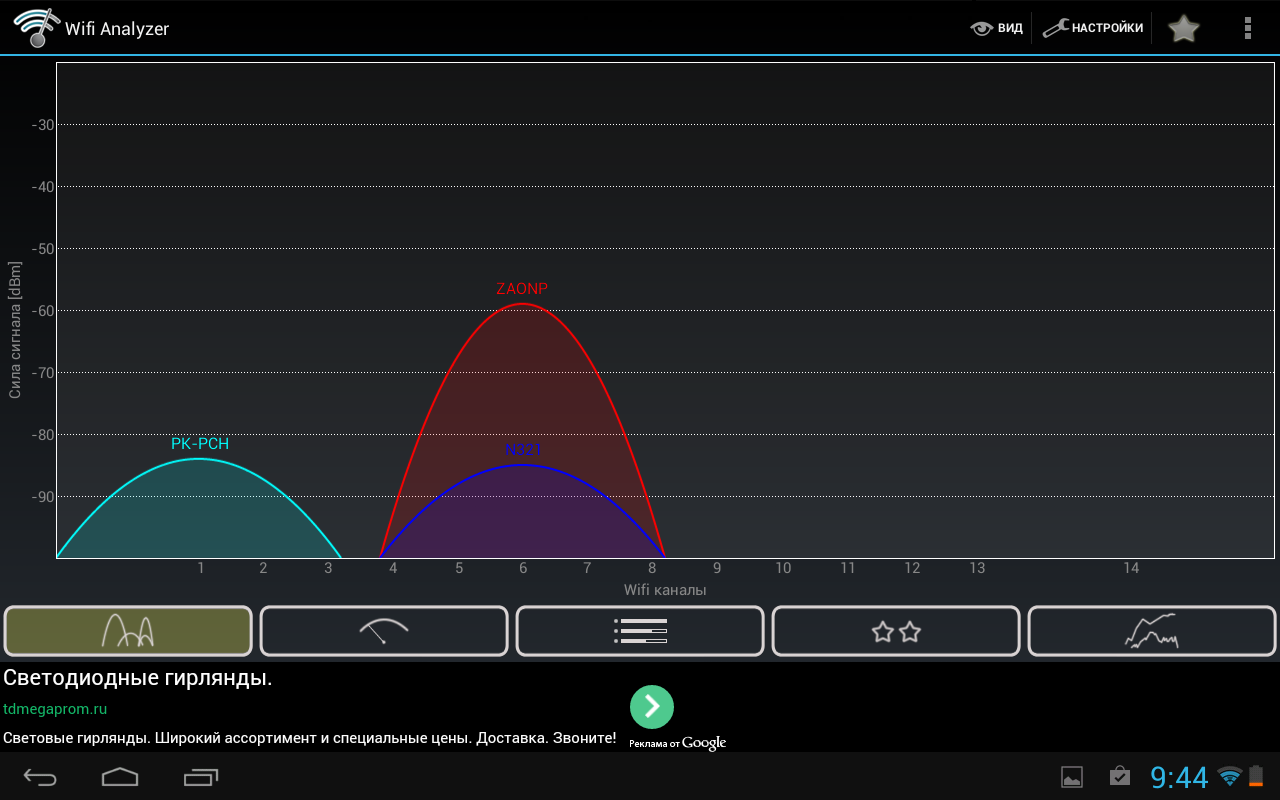
Task: Select the N321 network label
Action: (x=523, y=450)
